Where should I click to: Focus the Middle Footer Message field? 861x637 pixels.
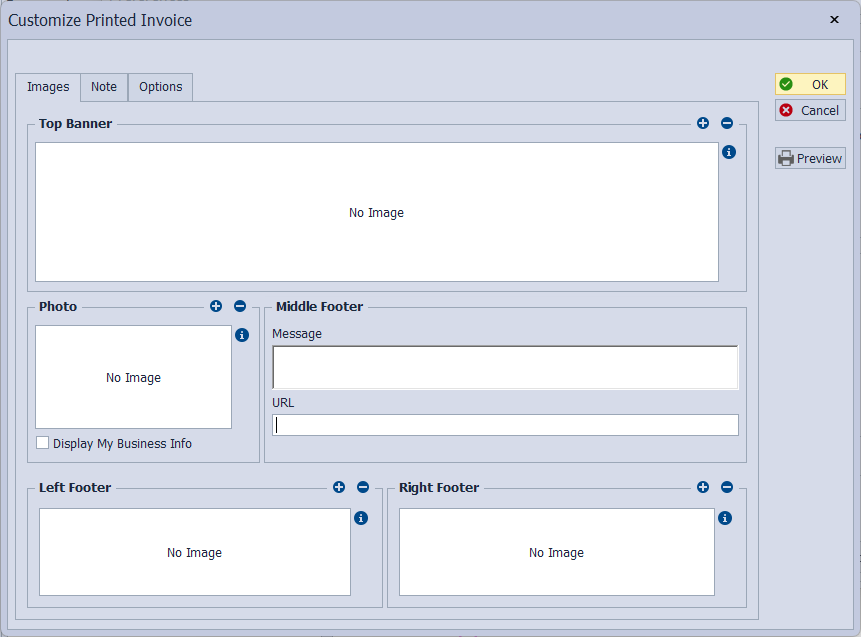[505, 367]
